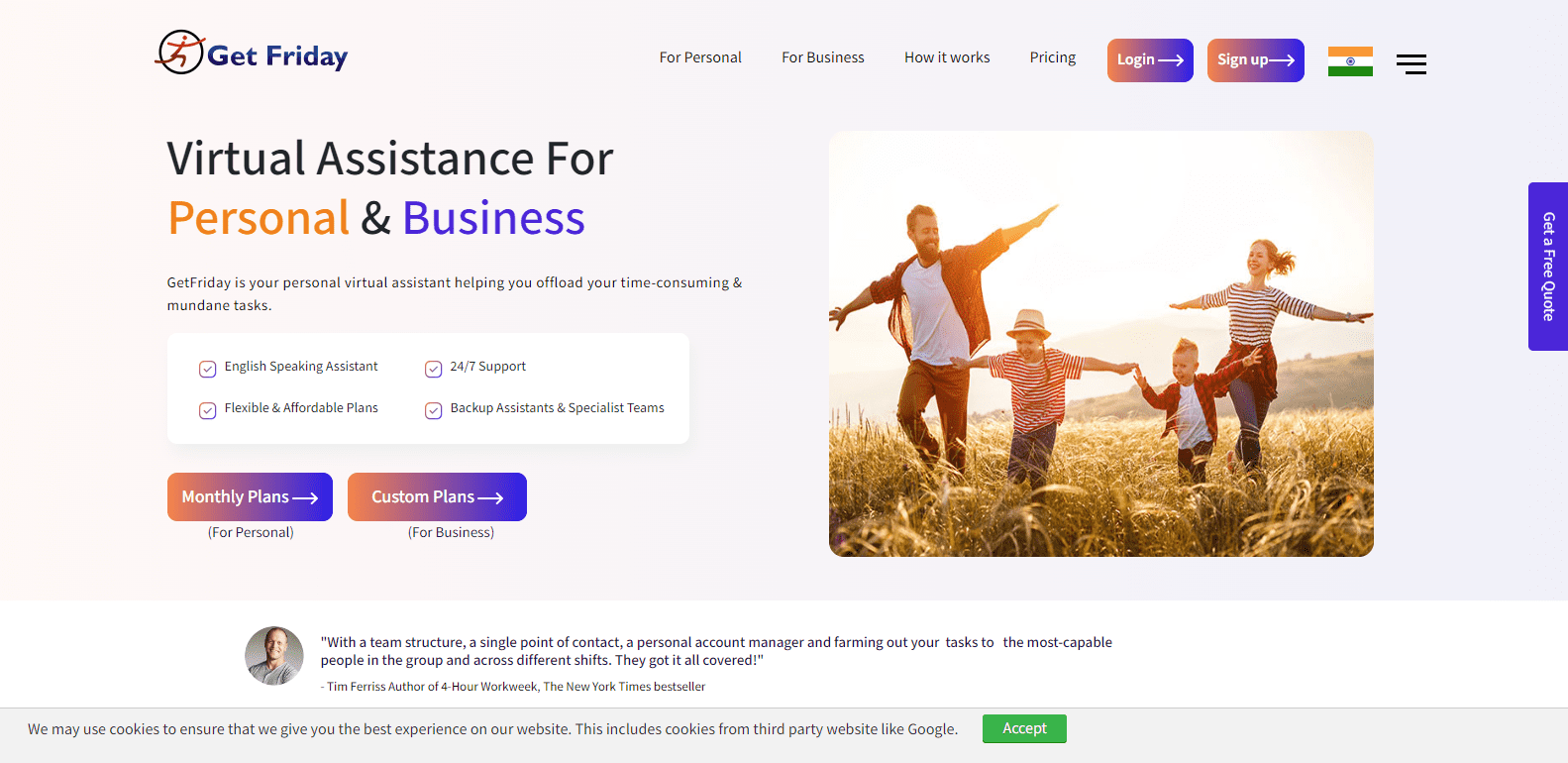This screenshot has width=1568, height=763.
Task: Click the family running hero image
Action: coord(1100,344)
